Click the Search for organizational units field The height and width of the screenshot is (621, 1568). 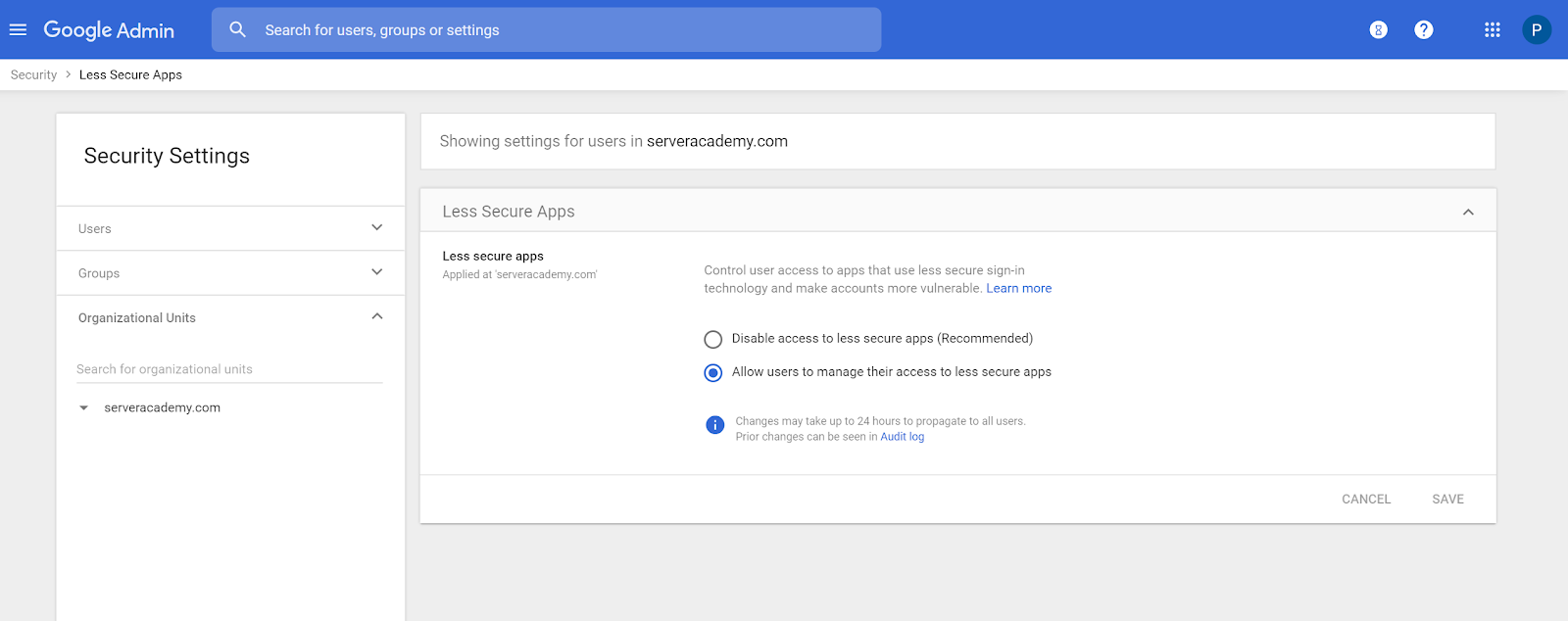pyautogui.click(x=229, y=369)
